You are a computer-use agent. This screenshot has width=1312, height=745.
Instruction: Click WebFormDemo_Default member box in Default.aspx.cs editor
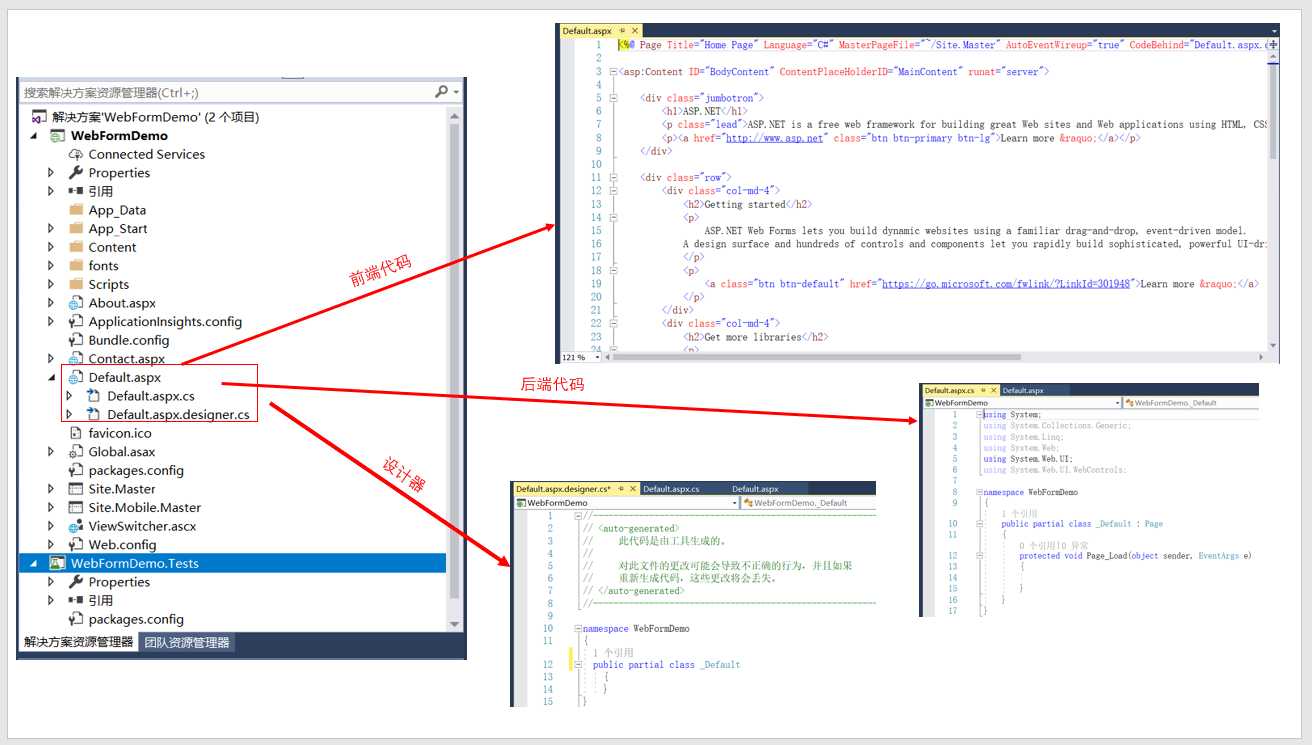pyautogui.click(x=1189, y=403)
